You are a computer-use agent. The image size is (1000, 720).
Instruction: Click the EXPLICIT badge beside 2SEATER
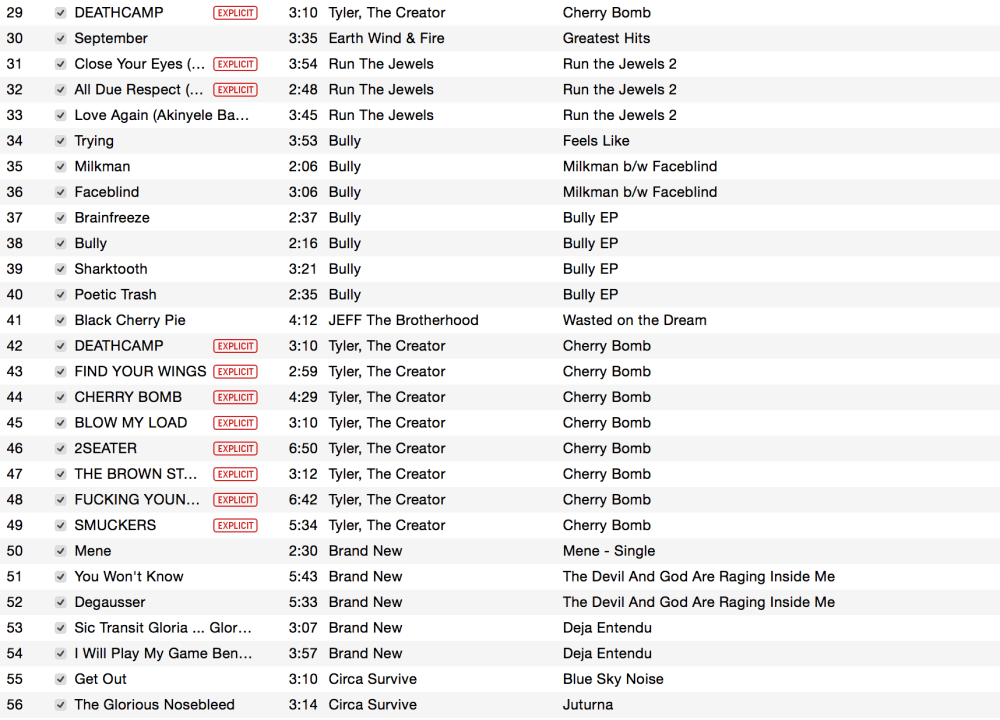pyautogui.click(x=235, y=449)
